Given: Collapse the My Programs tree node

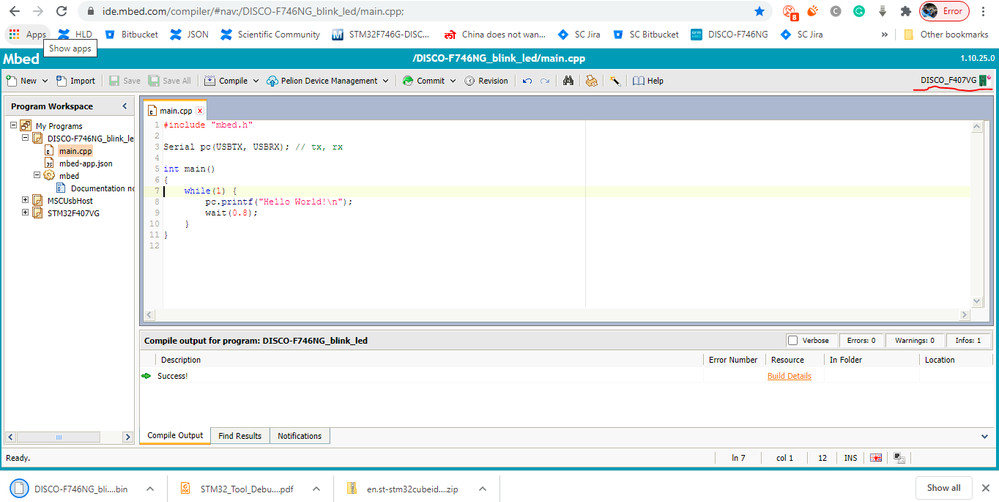Looking at the screenshot, I should (x=13, y=126).
